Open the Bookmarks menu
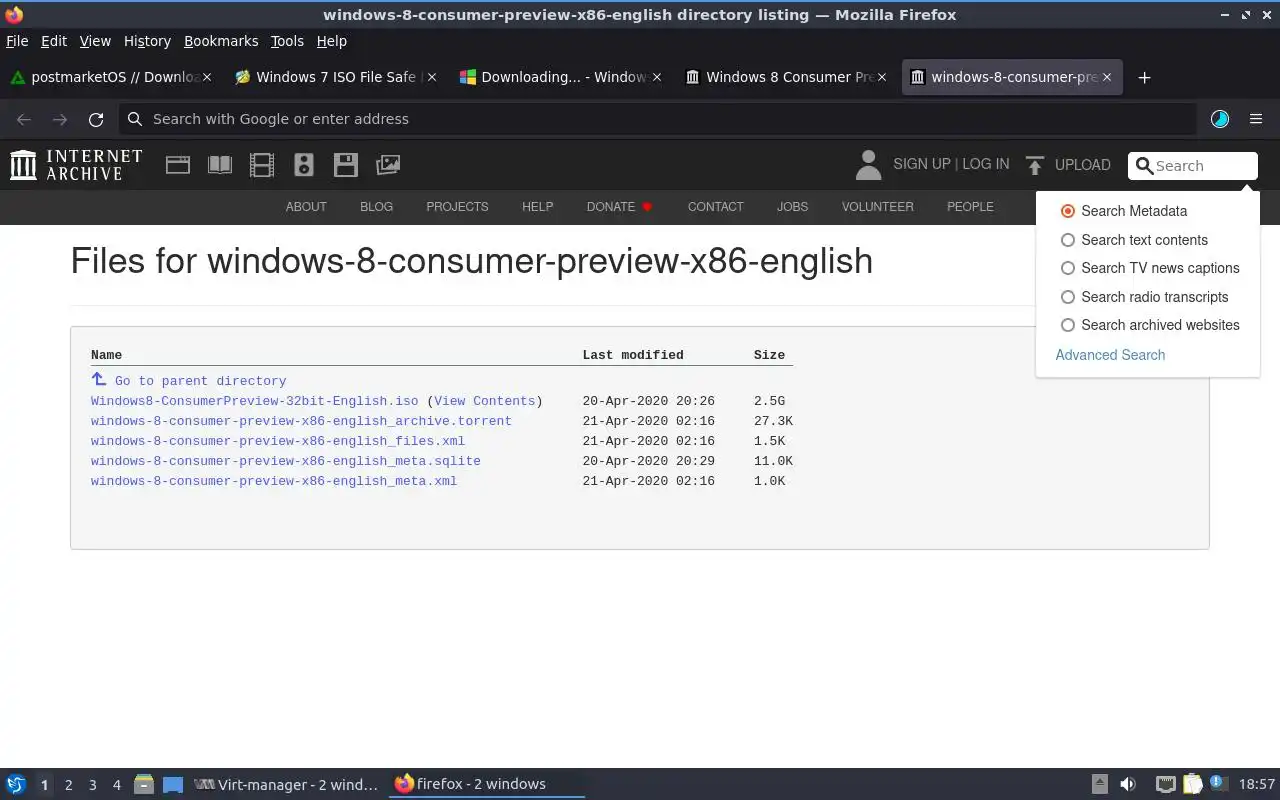 click(x=221, y=41)
